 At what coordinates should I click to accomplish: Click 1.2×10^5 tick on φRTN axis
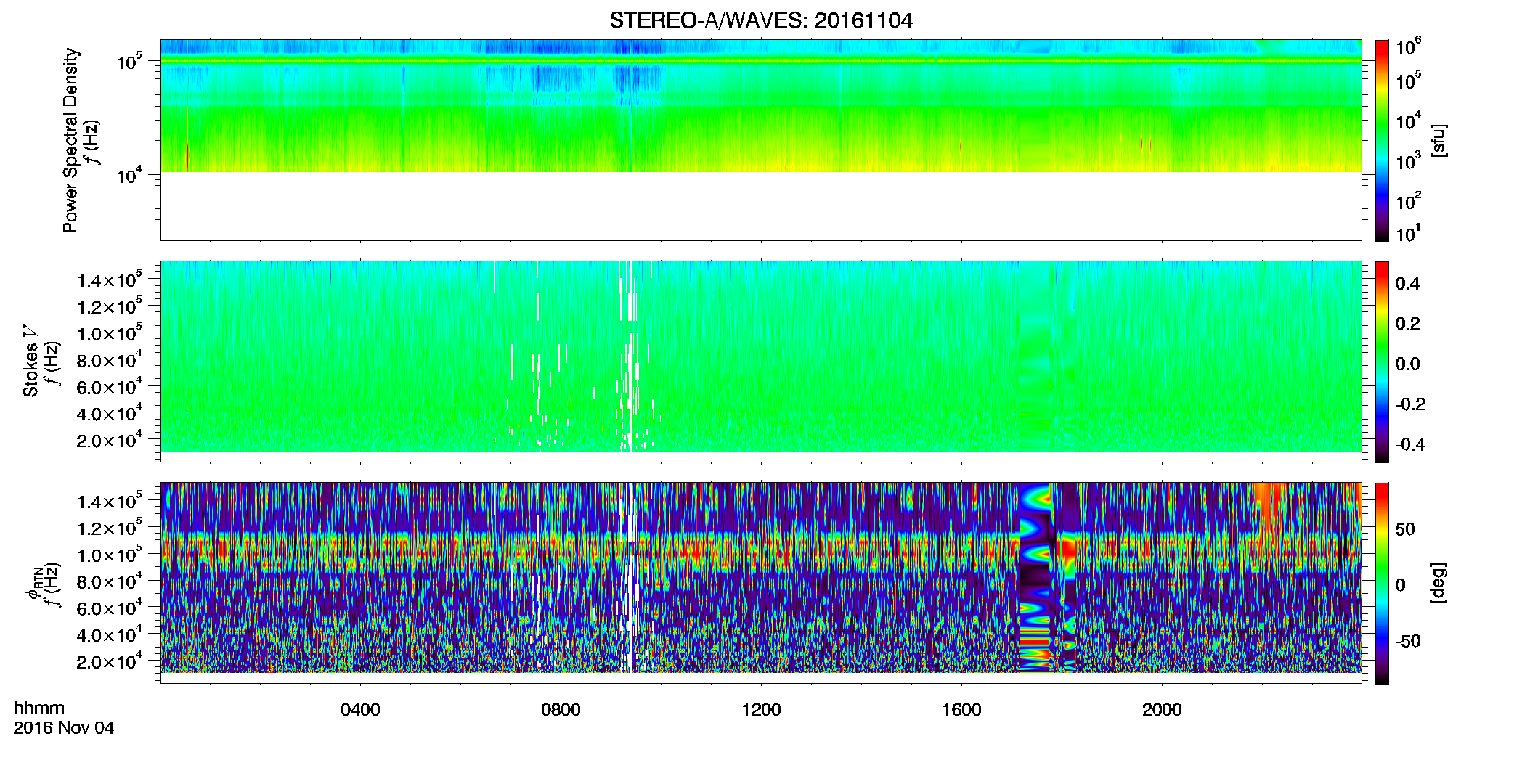[x=110, y=528]
